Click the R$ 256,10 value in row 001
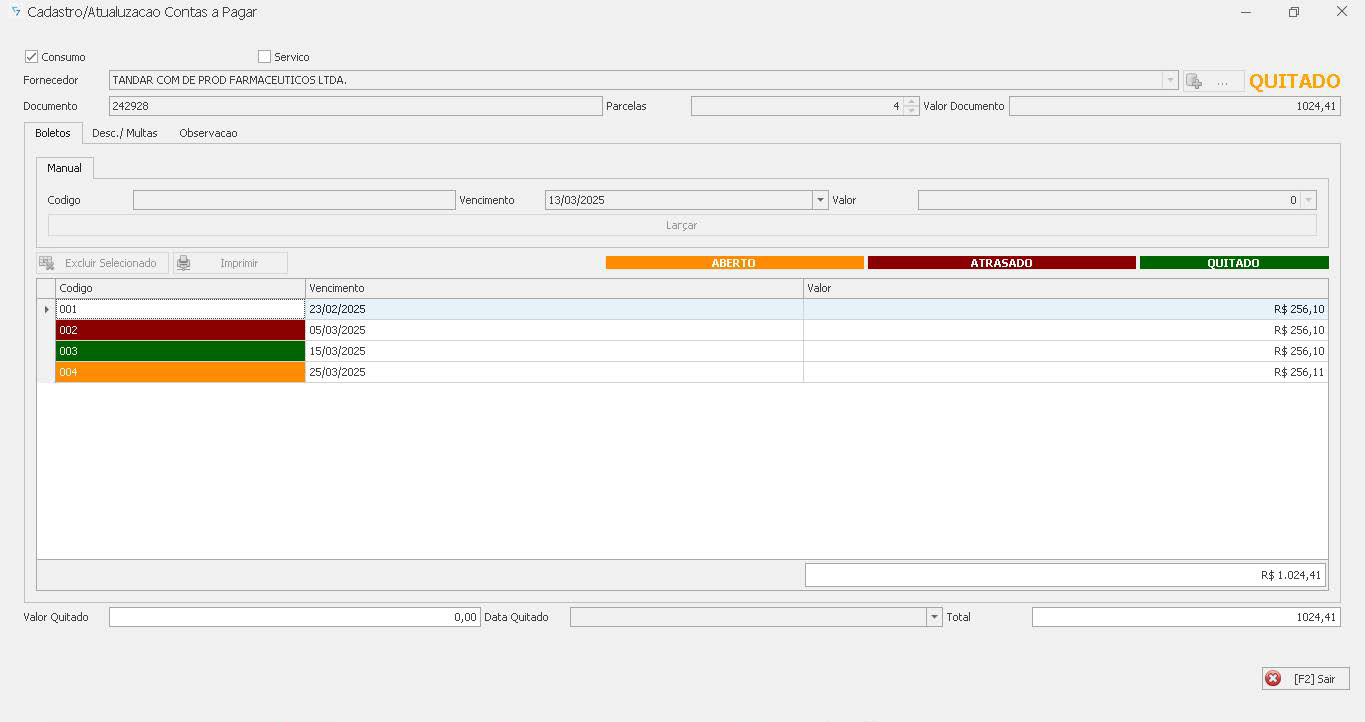The image size is (1365, 722). point(1299,309)
